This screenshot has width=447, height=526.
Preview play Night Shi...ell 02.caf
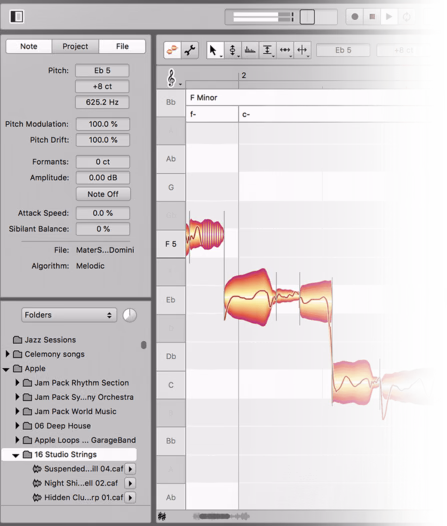coord(130,483)
